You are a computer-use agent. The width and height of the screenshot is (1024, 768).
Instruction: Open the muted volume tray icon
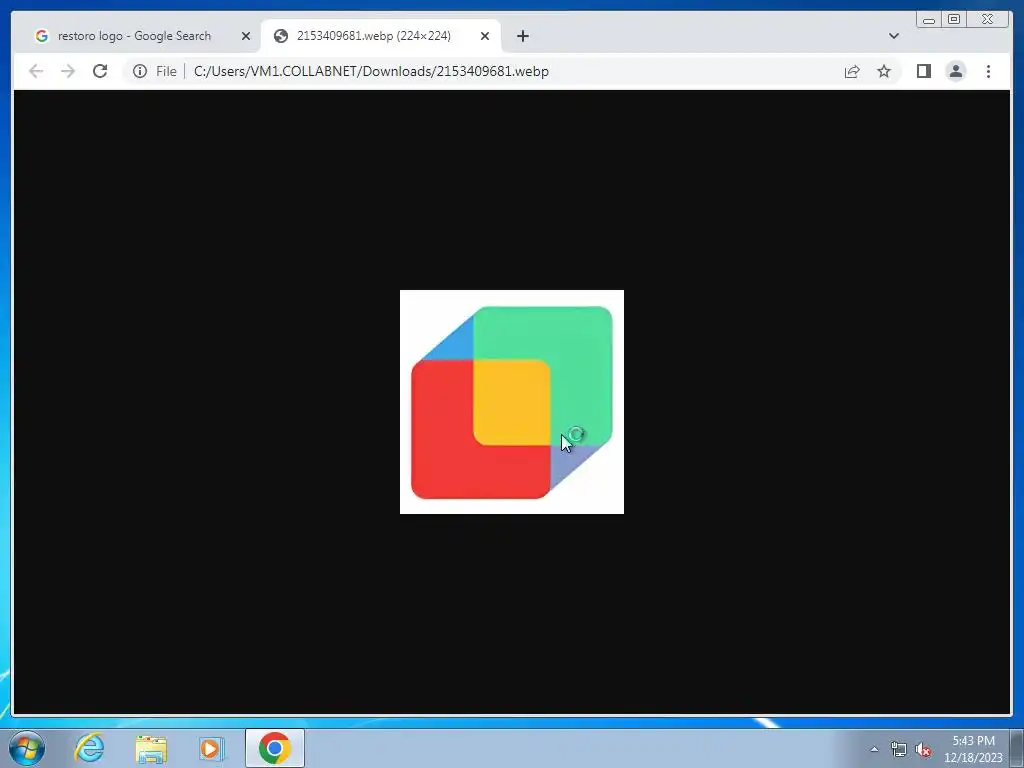click(x=923, y=749)
